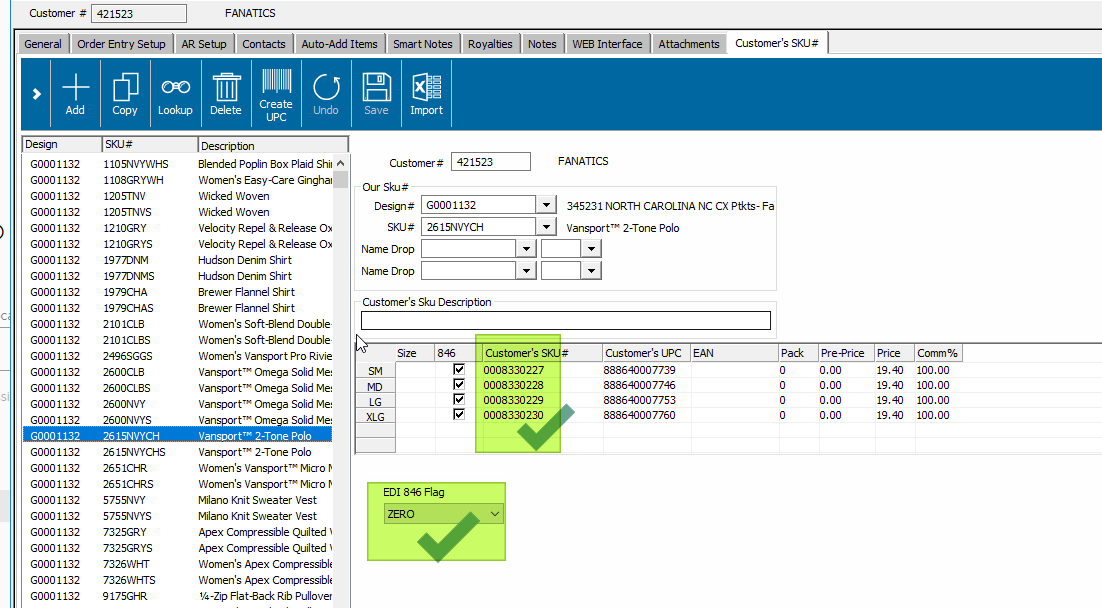The height and width of the screenshot is (608, 1102).
Task: Sort list by Design column header
Action: coord(62,144)
